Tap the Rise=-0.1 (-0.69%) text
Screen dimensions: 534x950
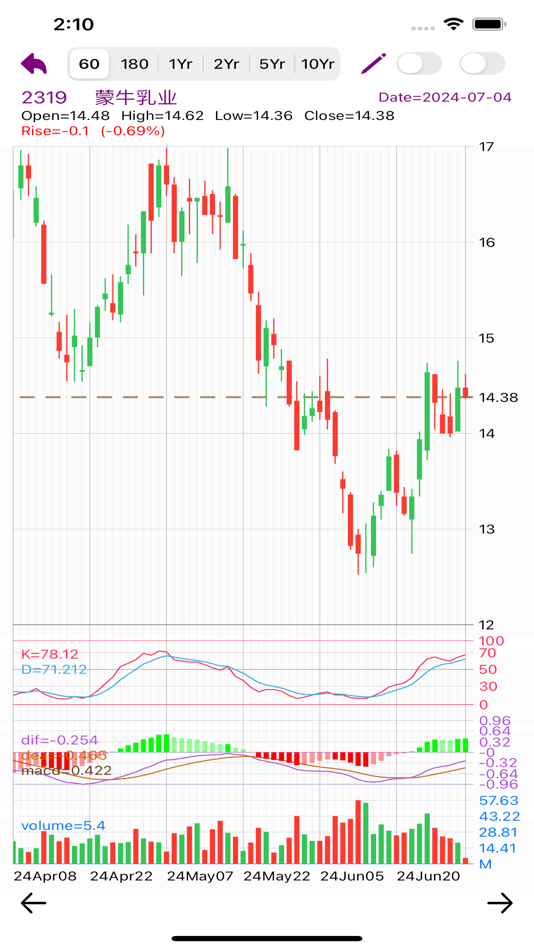pos(93,131)
